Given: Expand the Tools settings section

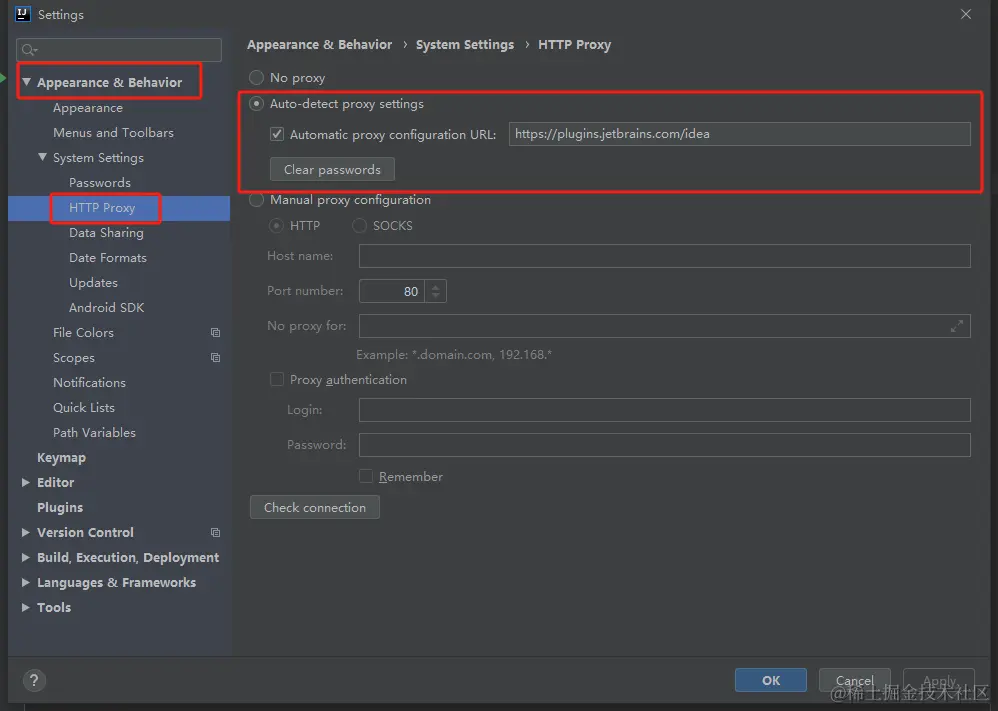Looking at the screenshot, I should coord(25,607).
